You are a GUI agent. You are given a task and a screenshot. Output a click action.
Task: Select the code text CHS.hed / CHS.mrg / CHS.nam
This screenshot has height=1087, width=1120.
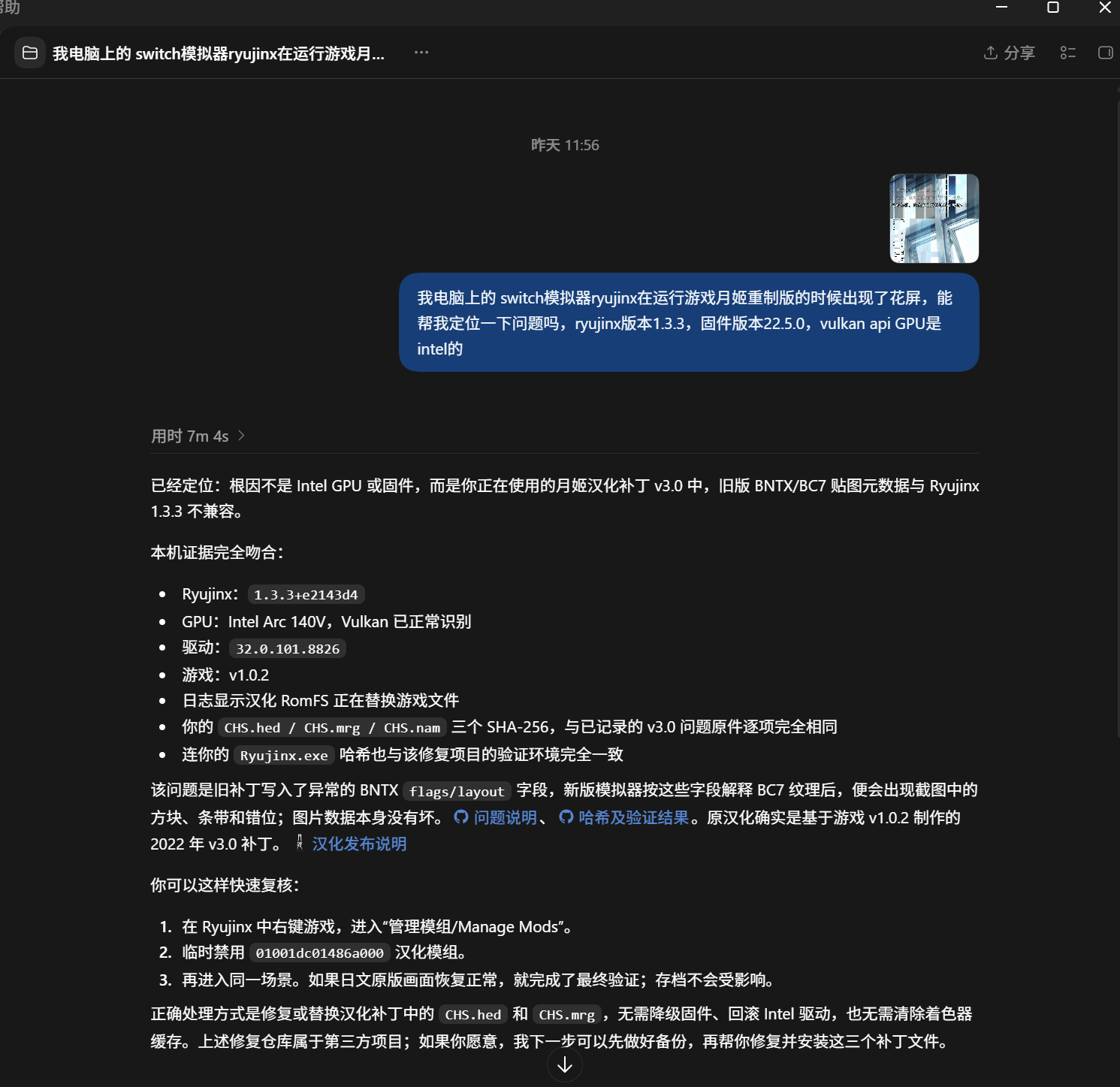tap(332, 727)
